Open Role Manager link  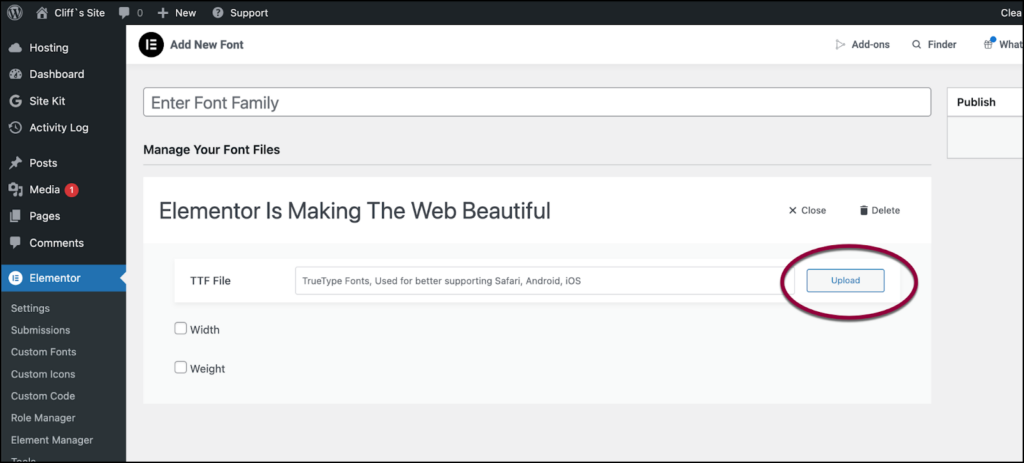tap(43, 418)
